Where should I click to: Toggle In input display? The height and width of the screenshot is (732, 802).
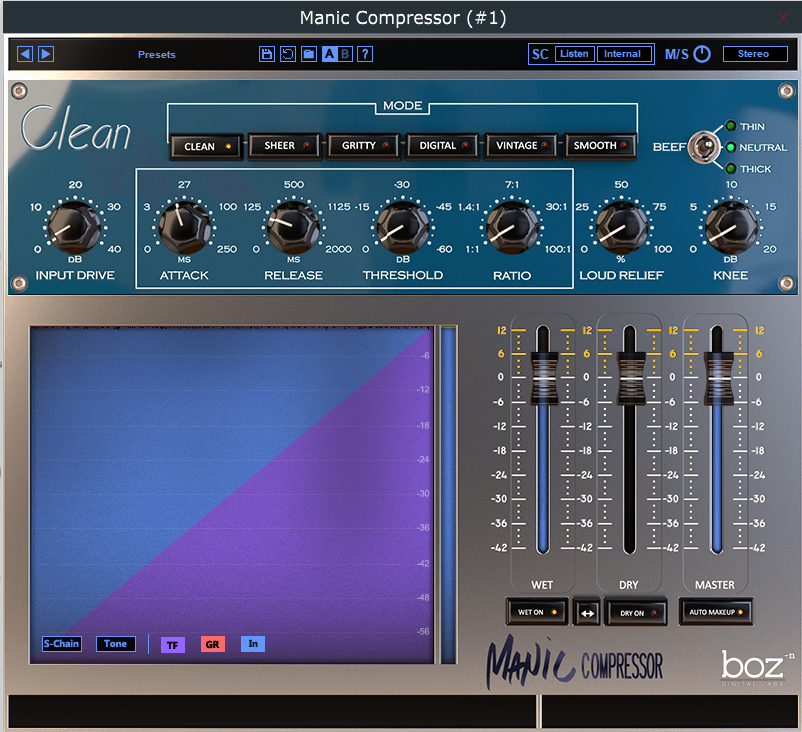click(253, 644)
